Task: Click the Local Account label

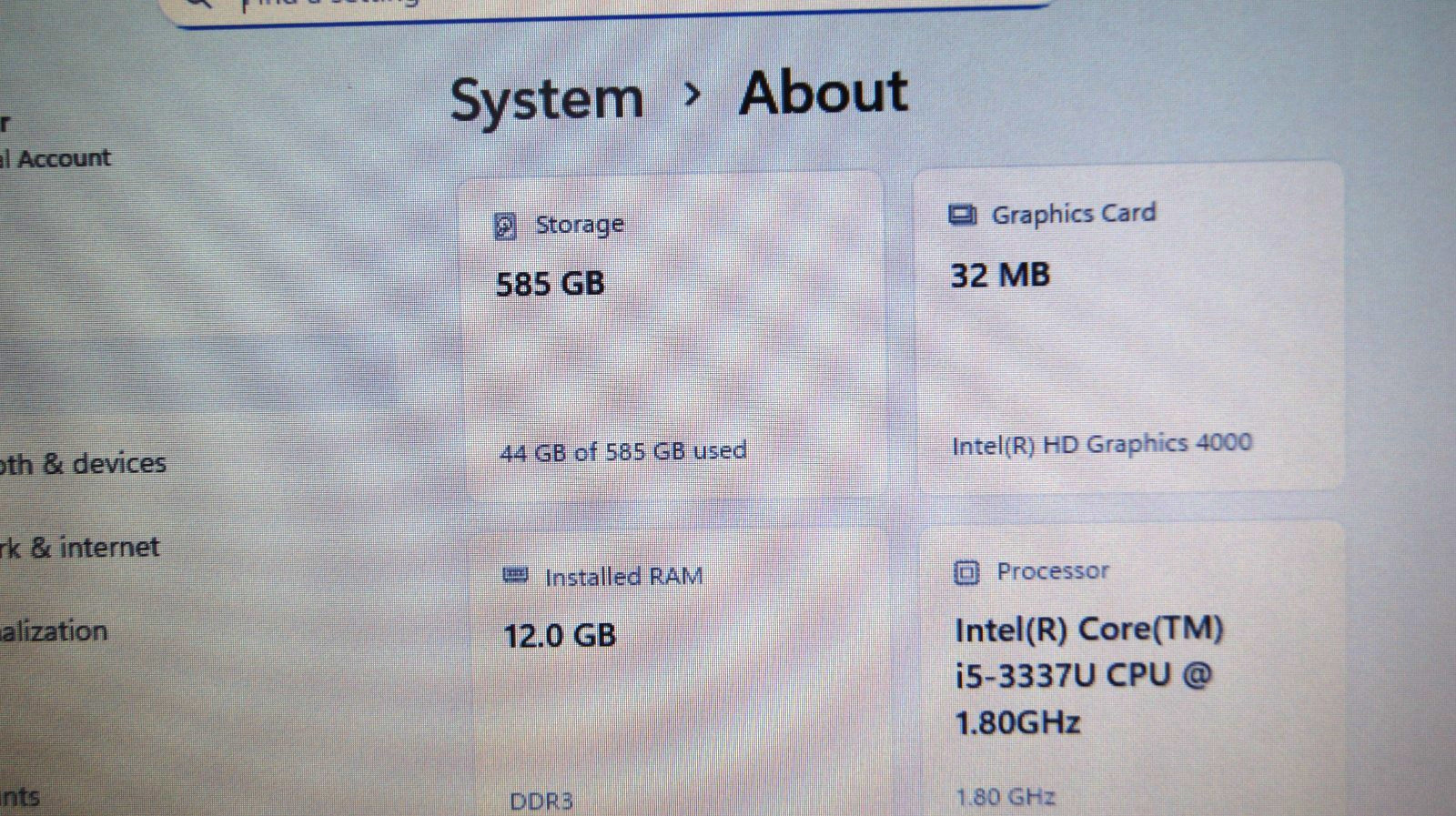Action: [56, 158]
